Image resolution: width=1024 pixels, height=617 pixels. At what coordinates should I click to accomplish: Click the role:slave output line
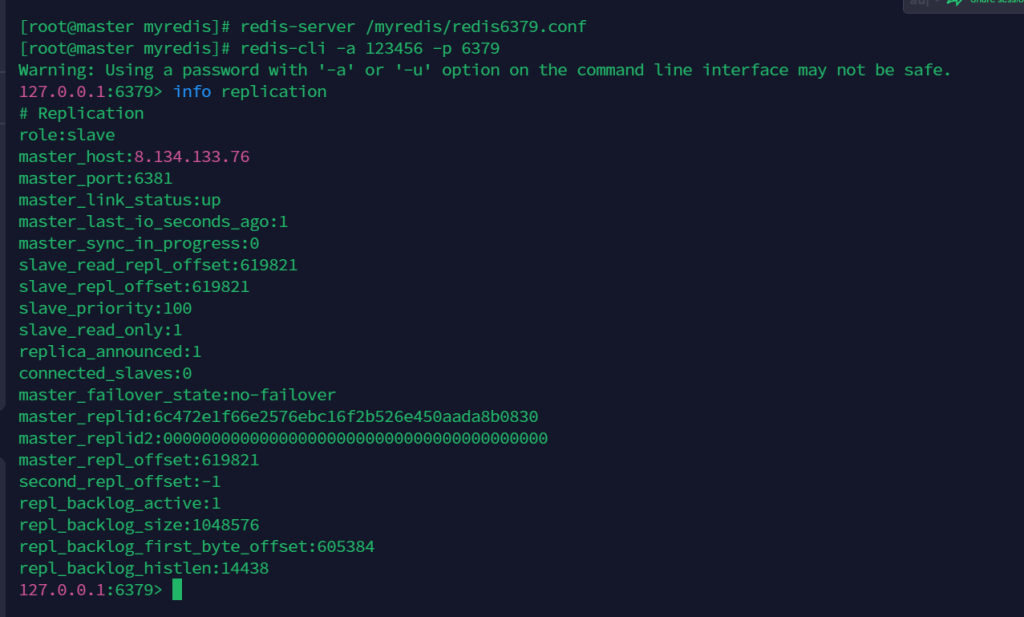[x=66, y=135]
